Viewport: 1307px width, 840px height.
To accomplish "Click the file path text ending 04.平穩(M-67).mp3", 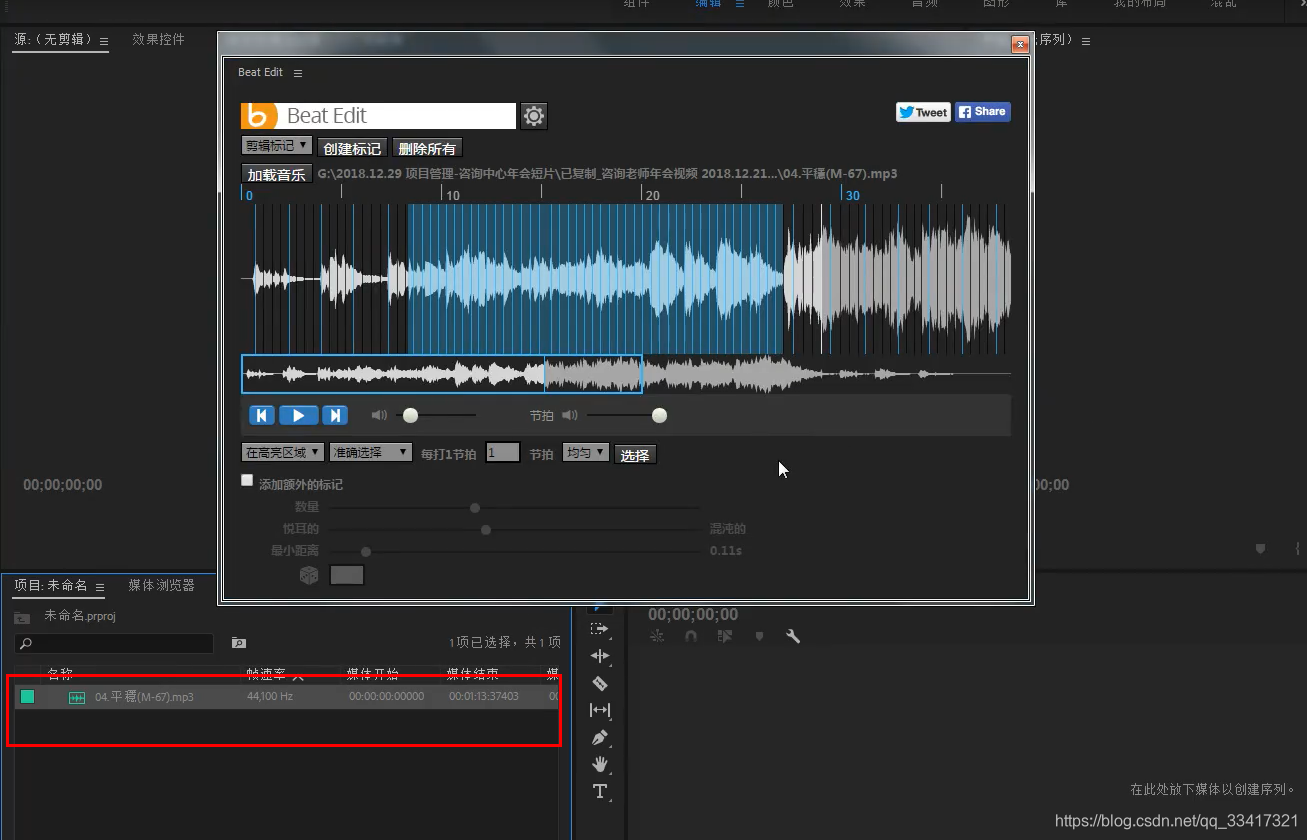I will point(607,174).
